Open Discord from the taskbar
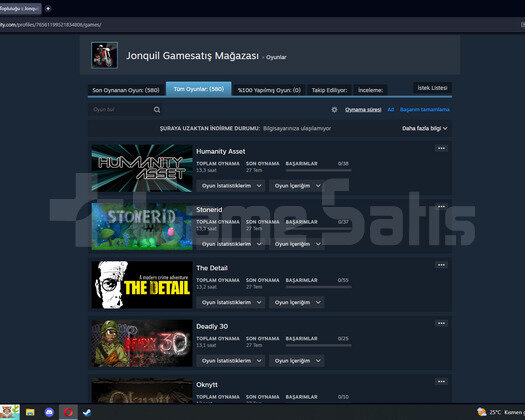This screenshot has width=525, height=420. (49, 412)
